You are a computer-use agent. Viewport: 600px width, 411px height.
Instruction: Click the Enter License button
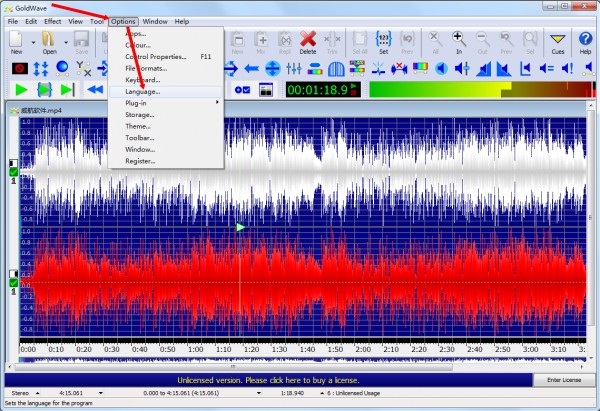(x=564, y=380)
